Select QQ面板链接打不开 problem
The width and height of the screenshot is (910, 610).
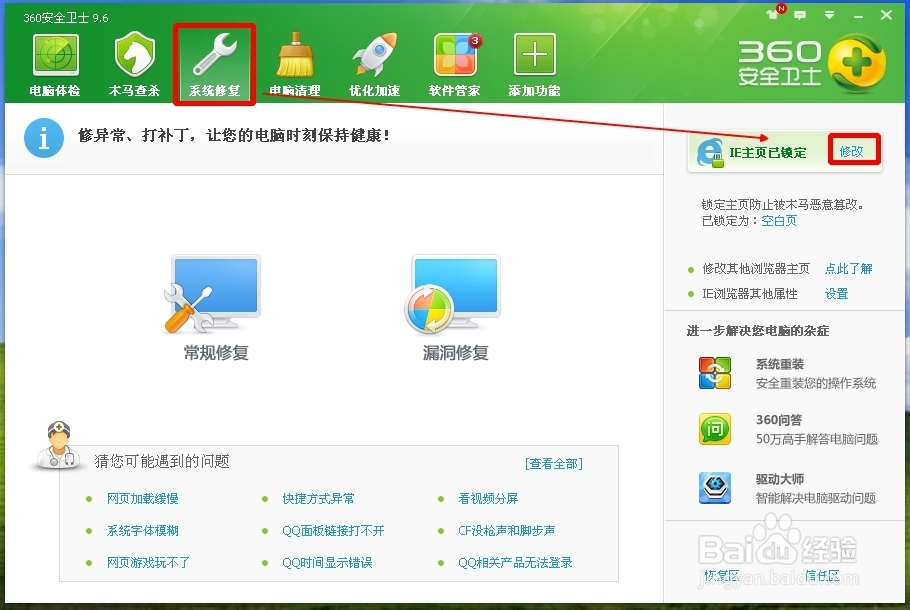click(333, 530)
